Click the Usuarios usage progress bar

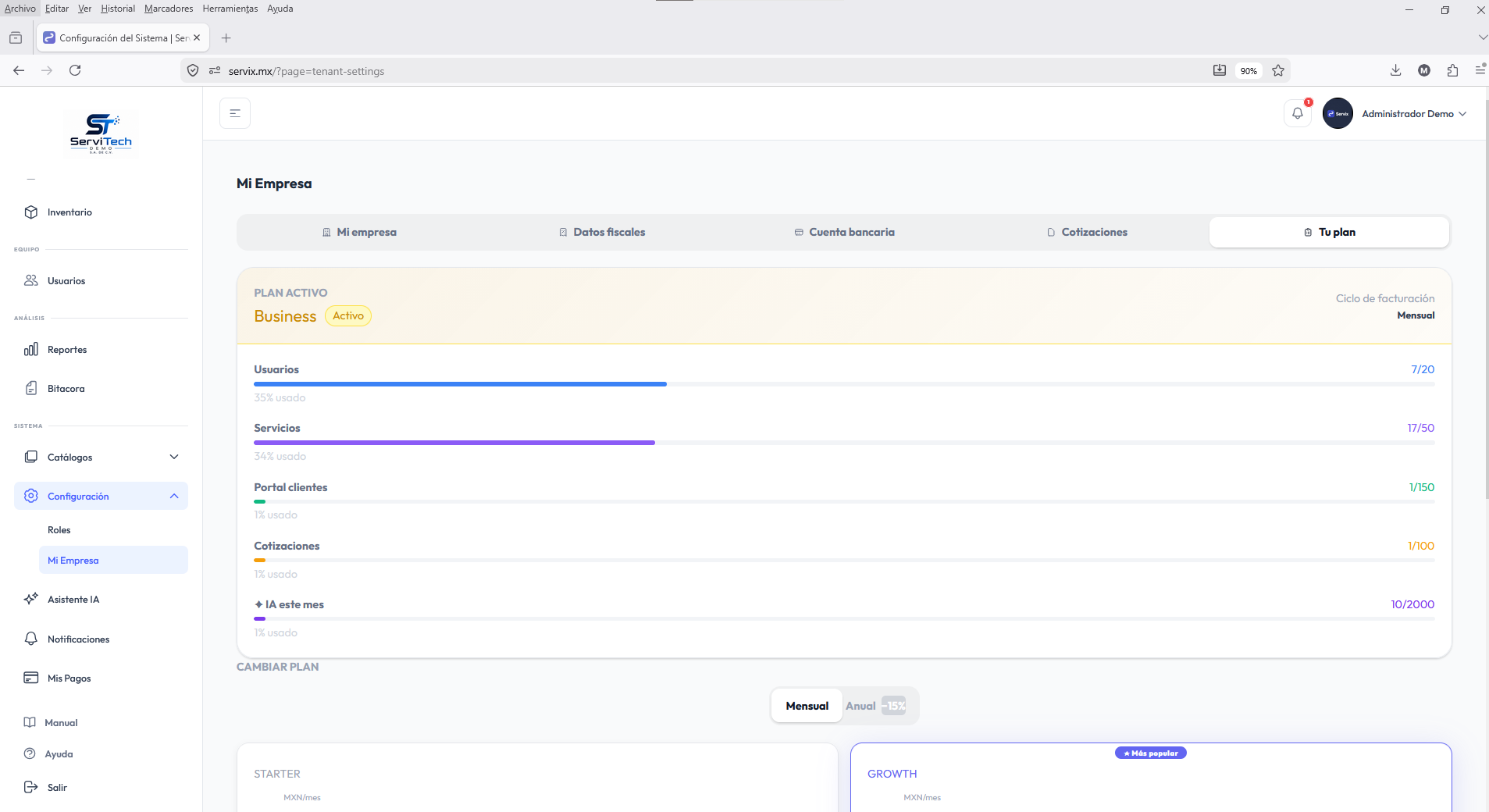pos(844,384)
